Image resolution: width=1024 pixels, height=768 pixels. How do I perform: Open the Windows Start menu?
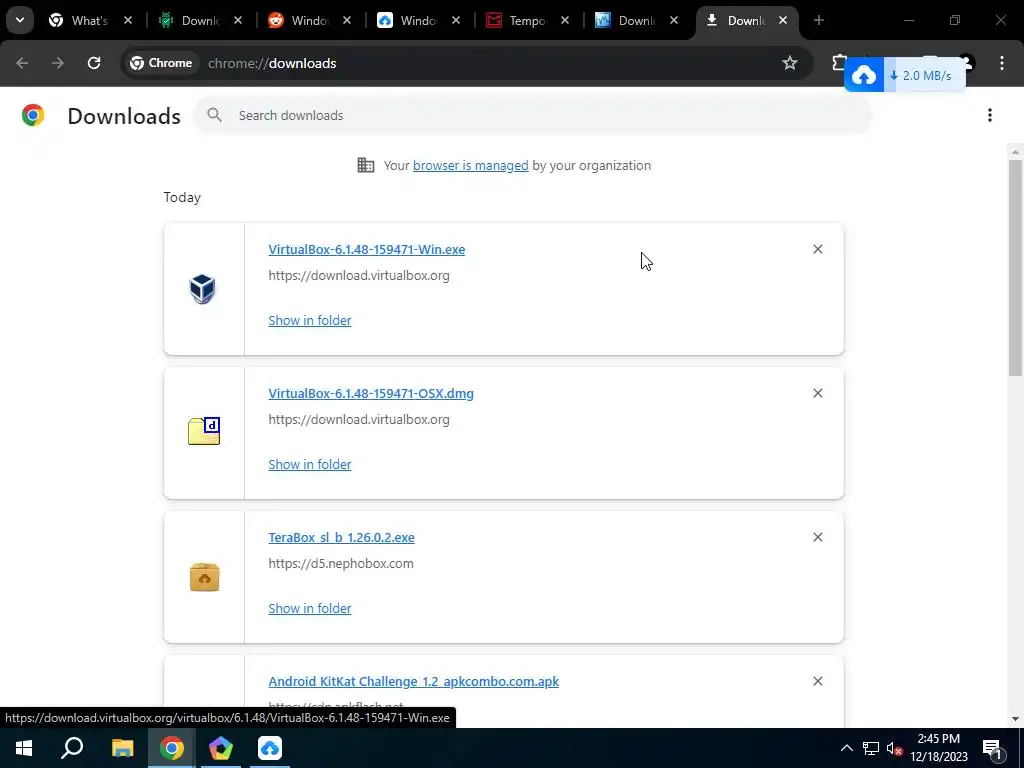pos(24,748)
